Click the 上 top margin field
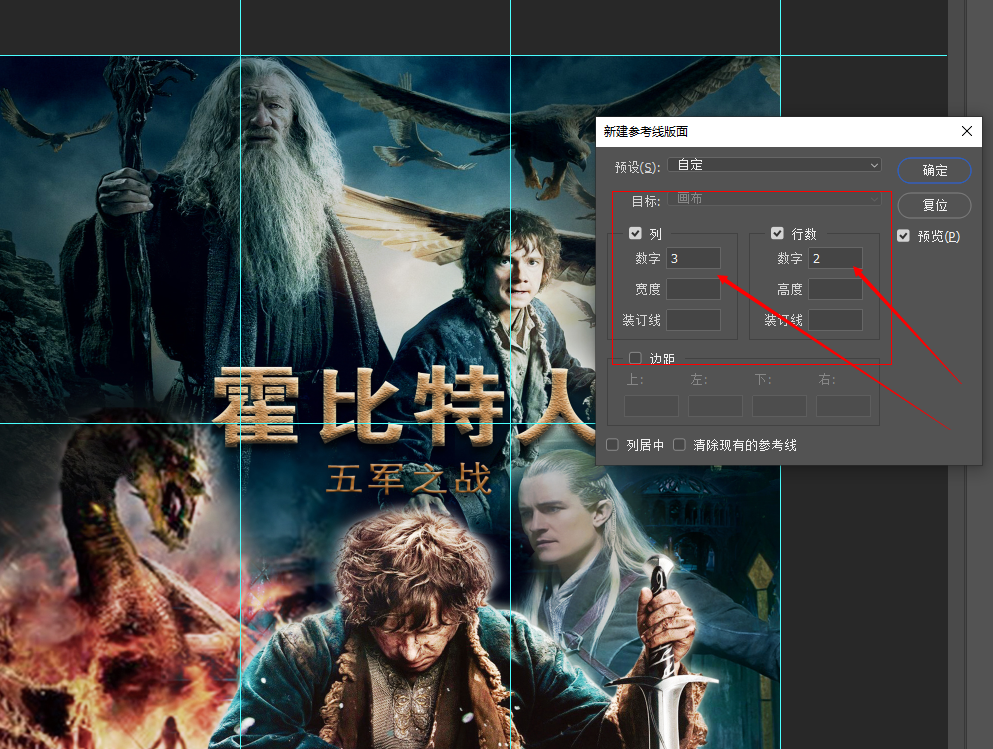The image size is (993, 749). [652, 406]
